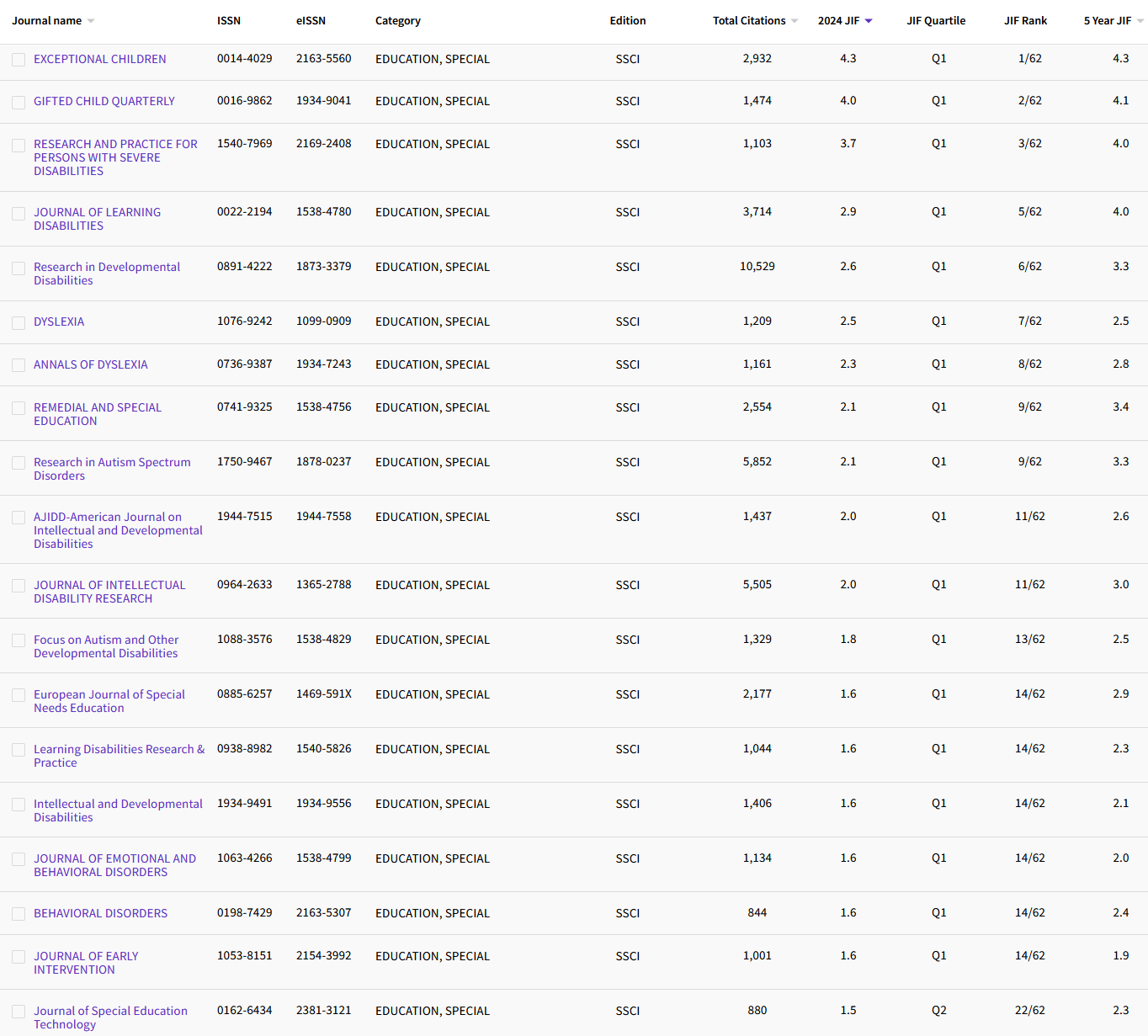The image size is (1148, 1036).
Task: Click eISSN value 2381-3121
Action: 324,1010
